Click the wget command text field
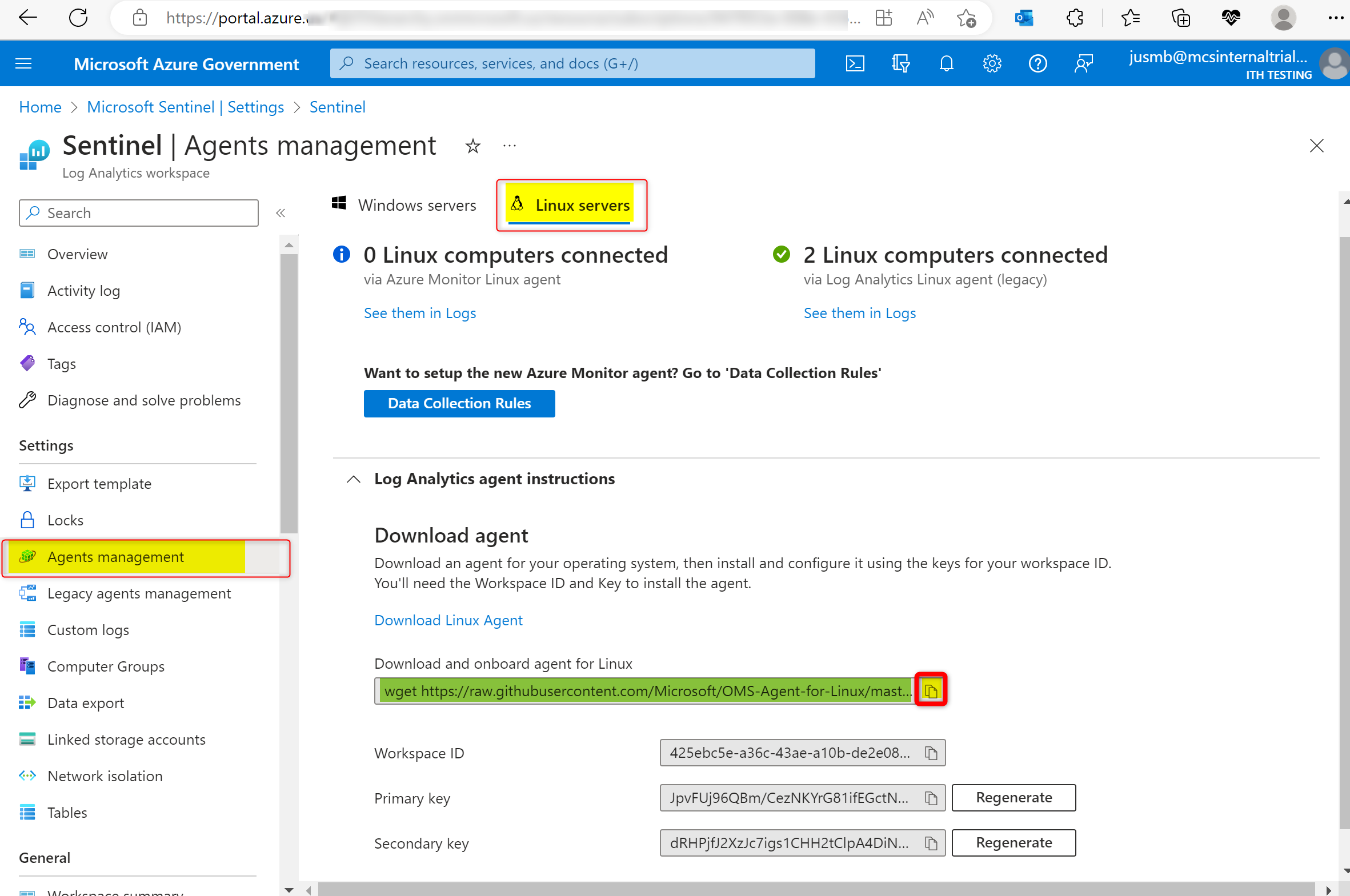The height and width of the screenshot is (896, 1350). pyautogui.click(x=646, y=691)
